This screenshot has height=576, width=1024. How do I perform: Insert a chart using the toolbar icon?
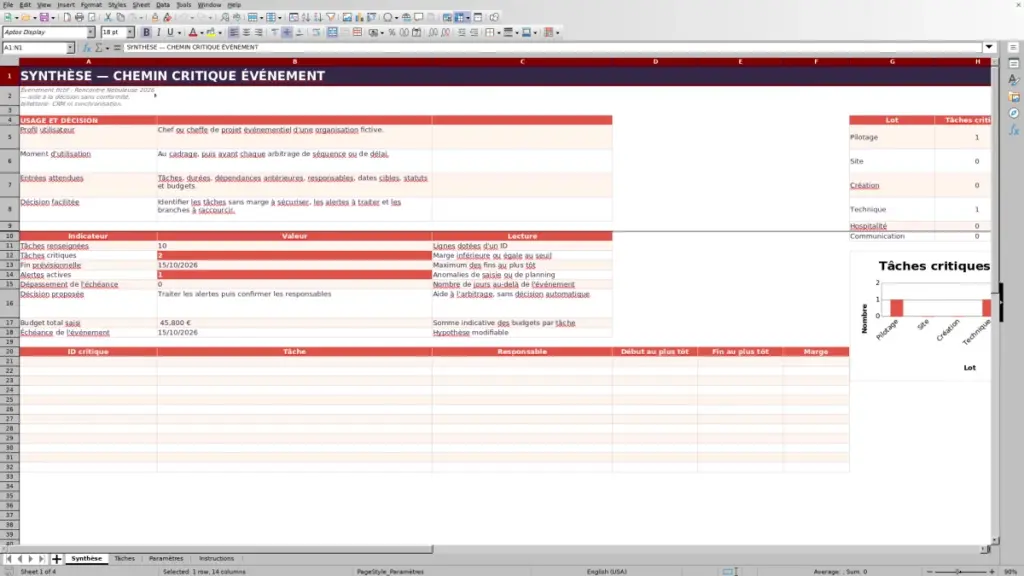point(359,18)
